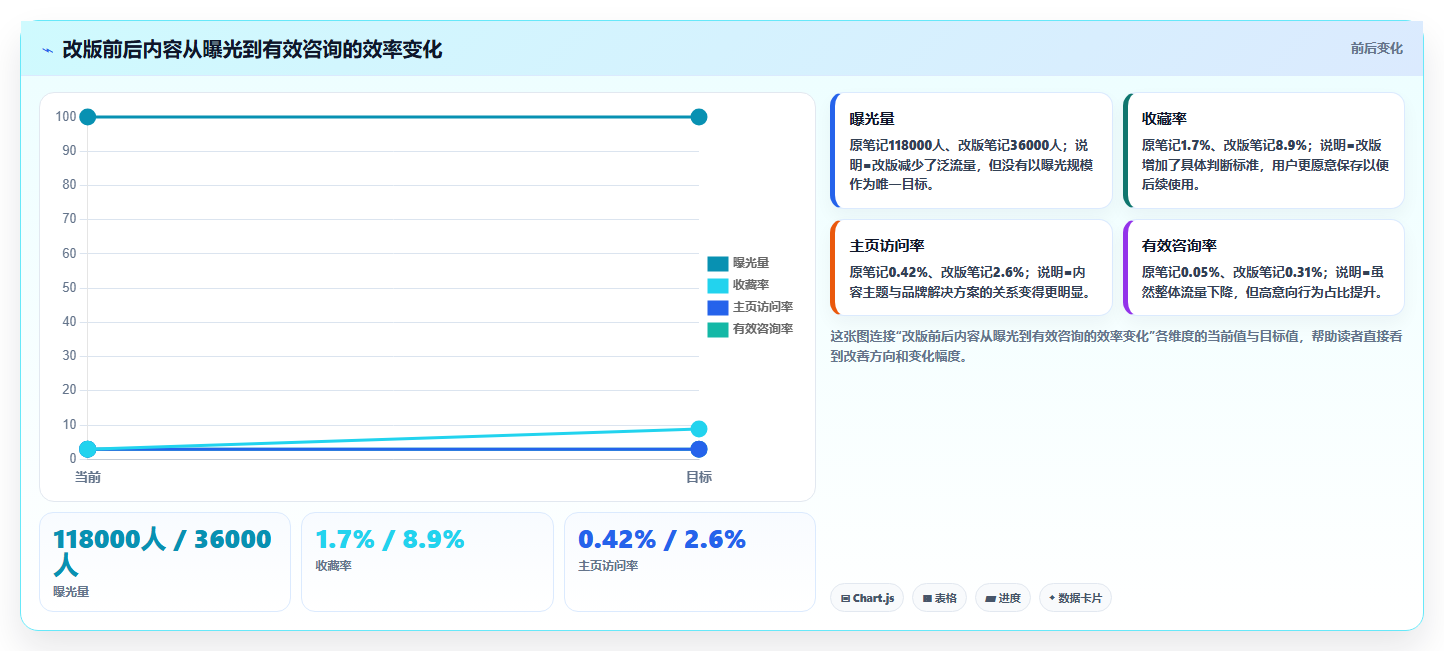The image size is (1444, 651).
Task: Click the 前后变化 label in header
Action: 1376,48
